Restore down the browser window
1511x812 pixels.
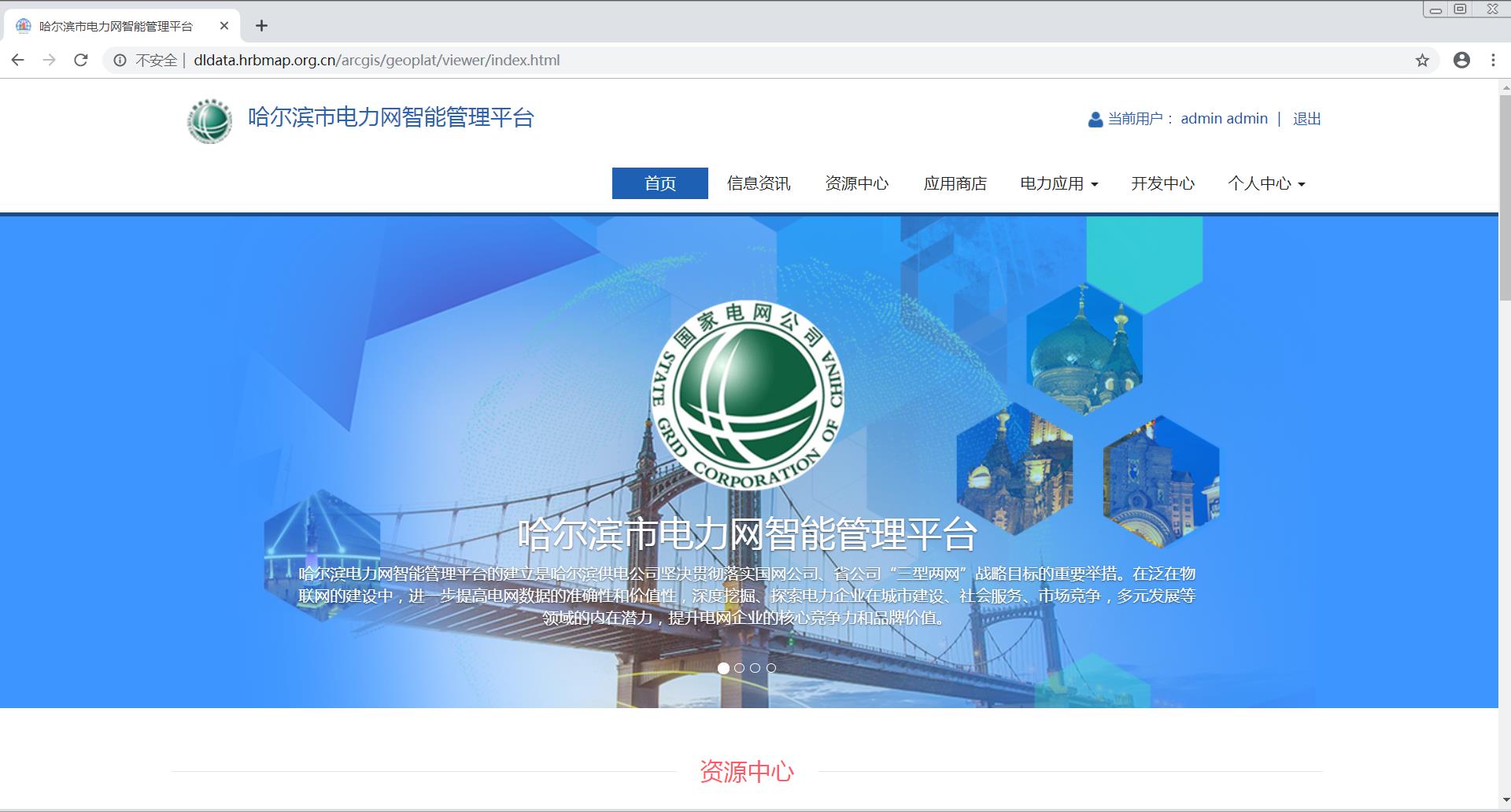1461,9
